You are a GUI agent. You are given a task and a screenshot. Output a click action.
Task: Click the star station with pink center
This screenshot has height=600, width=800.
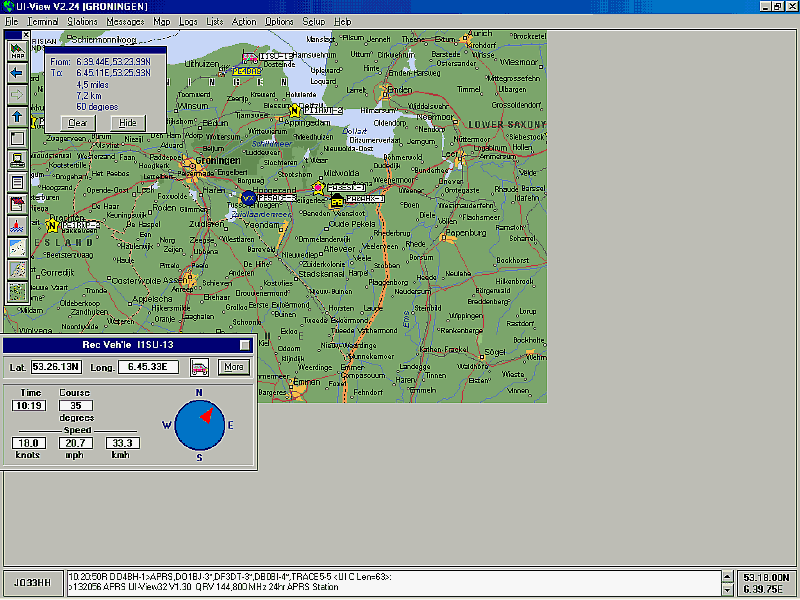(x=318, y=188)
